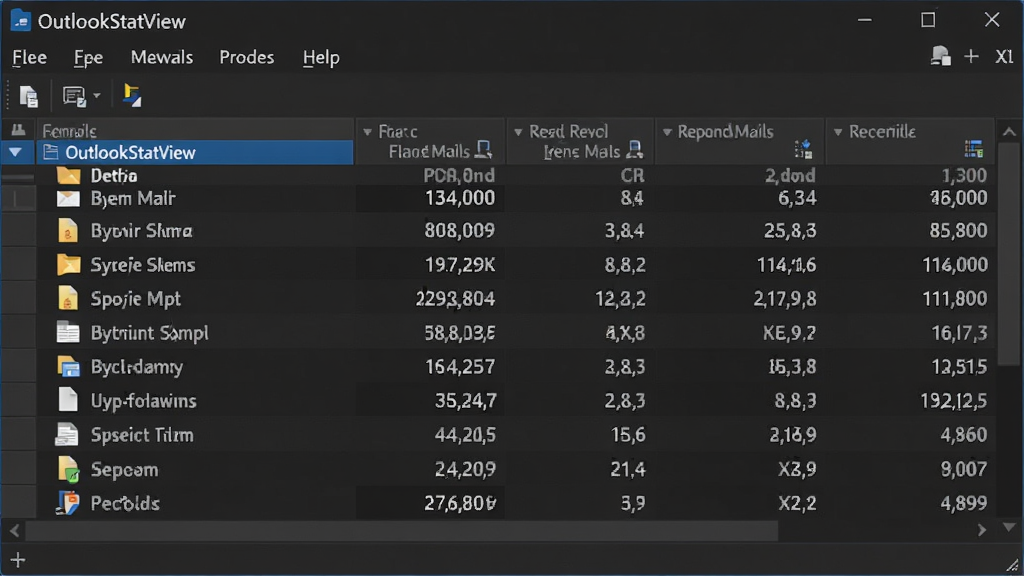This screenshot has height=576, width=1024.
Task: Click the Femrails column header
Action: pos(195,131)
